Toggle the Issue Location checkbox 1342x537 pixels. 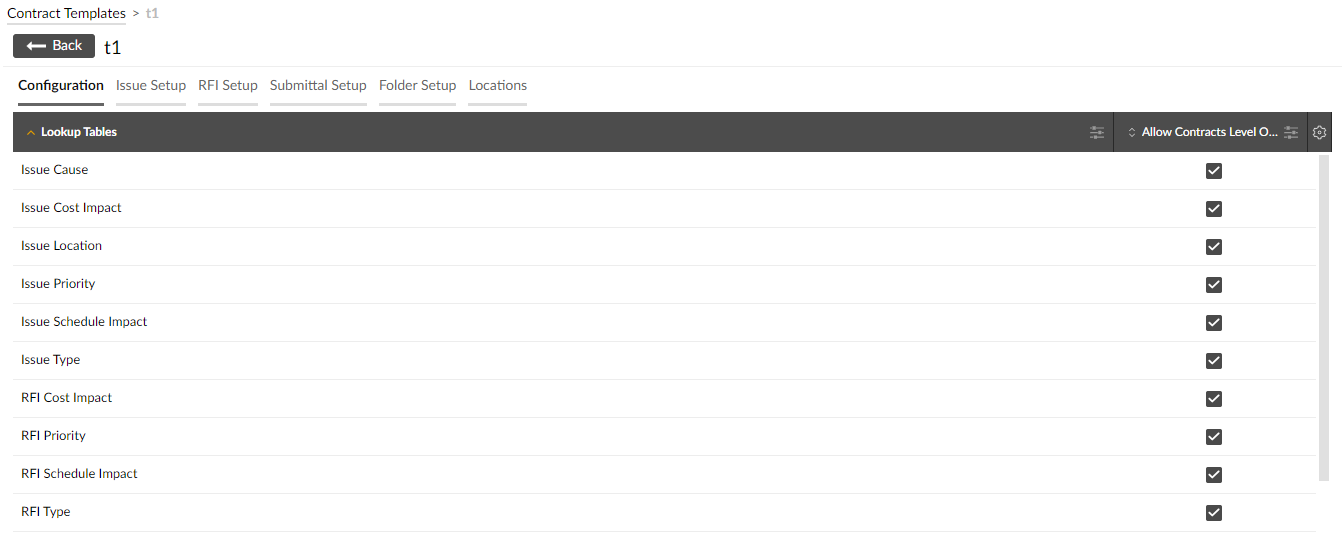(x=1214, y=247)
